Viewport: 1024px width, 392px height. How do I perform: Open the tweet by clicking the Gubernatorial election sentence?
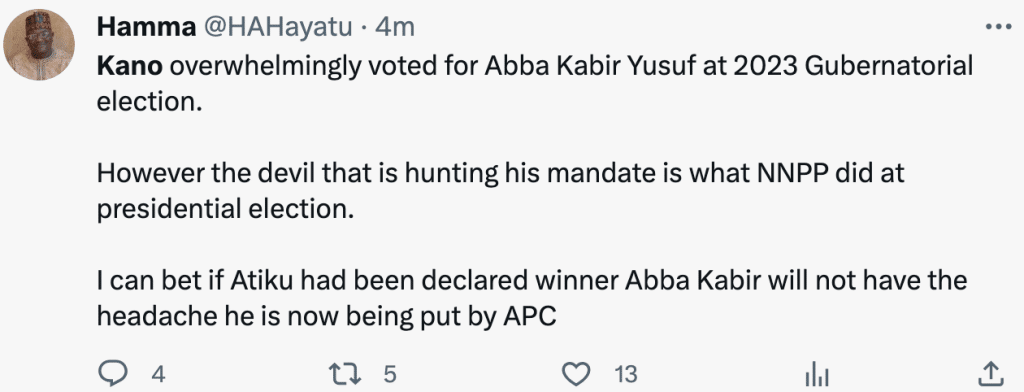click(535, 84)
